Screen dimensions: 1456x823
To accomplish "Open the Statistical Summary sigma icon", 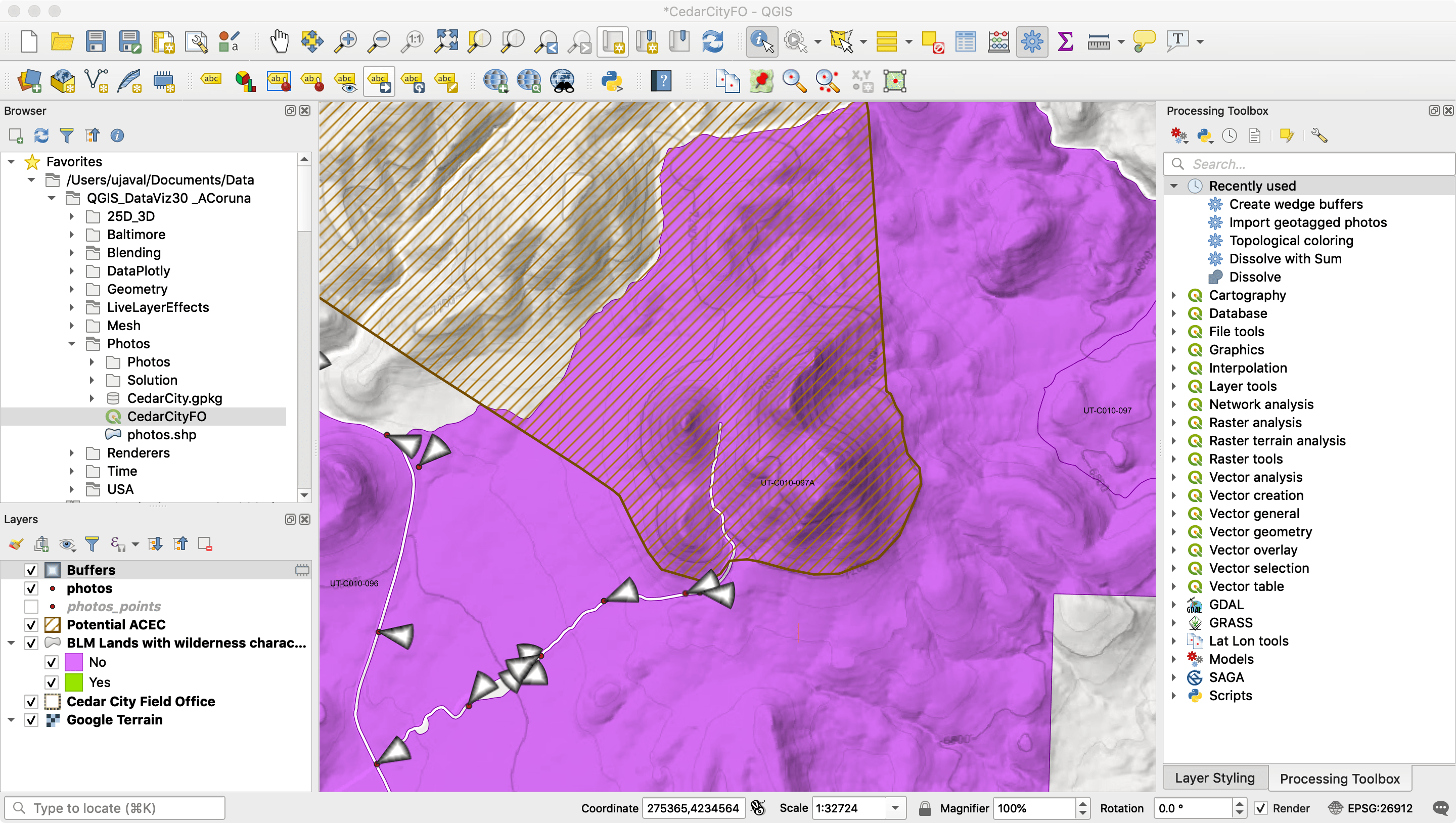I will 1065,41.
